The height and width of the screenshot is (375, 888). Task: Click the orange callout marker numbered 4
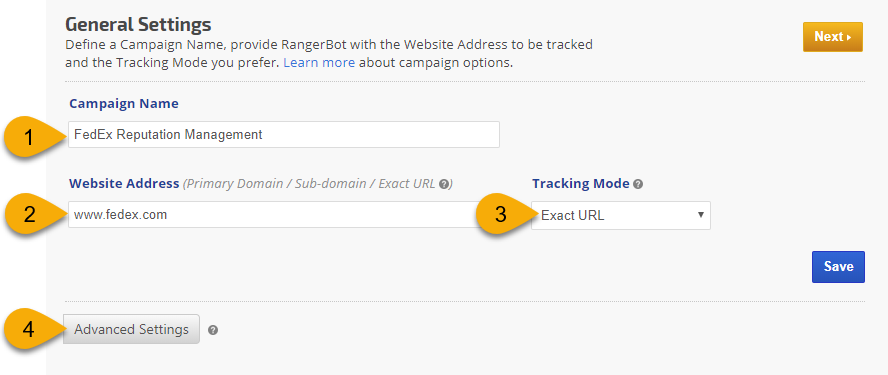pos(32,330)
